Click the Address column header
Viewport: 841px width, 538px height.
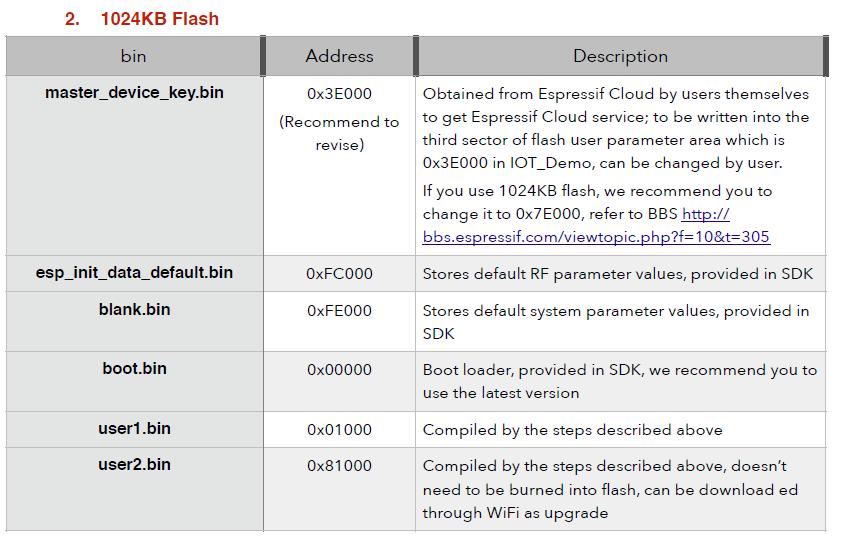(x=340, y=56)
